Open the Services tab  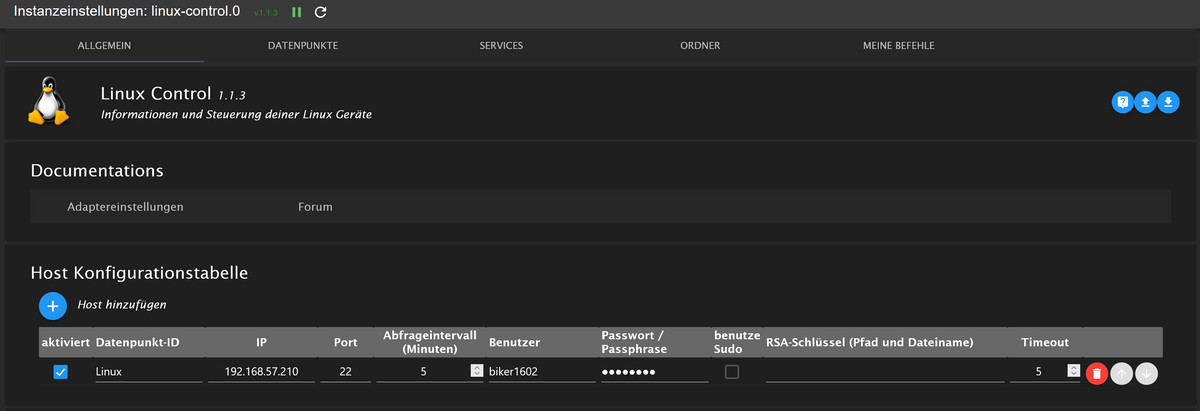coord(501,46)
